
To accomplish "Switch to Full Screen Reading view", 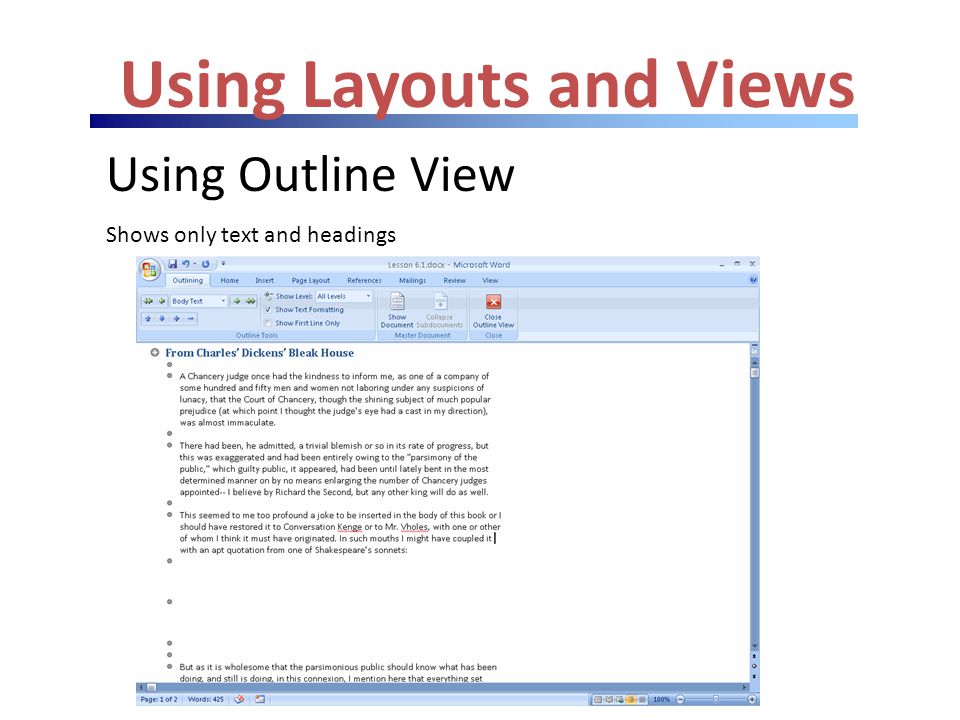I will [x=609, y=699].
